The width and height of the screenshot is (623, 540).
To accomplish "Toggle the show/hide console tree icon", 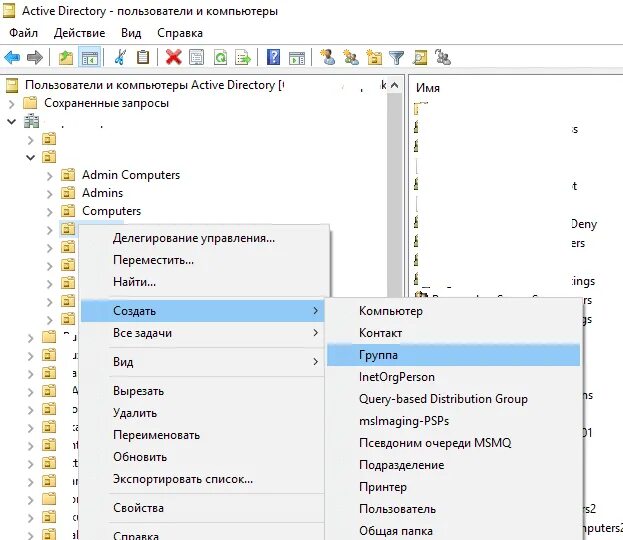I will tap(89, 58).
